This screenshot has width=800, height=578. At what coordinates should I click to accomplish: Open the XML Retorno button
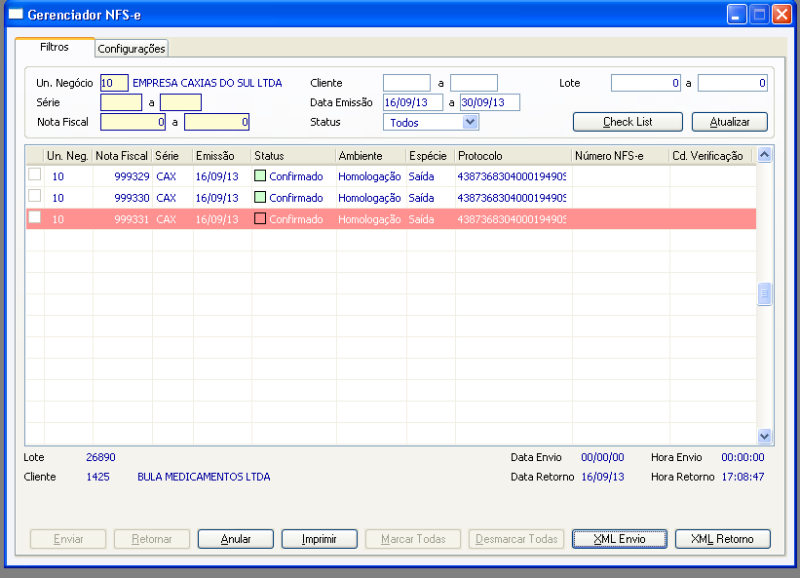pos(722,539)
